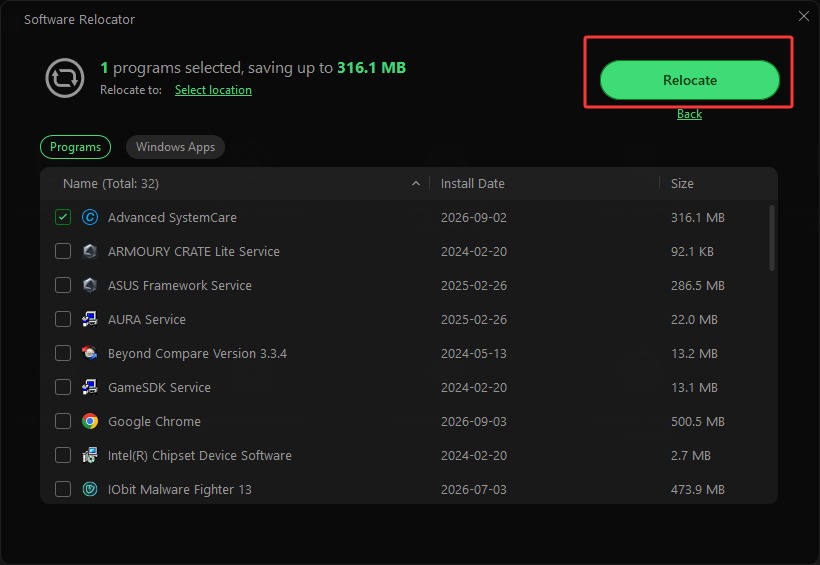The image size is (820, 565).
Task: Click the 92.1 KB size value
Action: [x=692, y=252]
